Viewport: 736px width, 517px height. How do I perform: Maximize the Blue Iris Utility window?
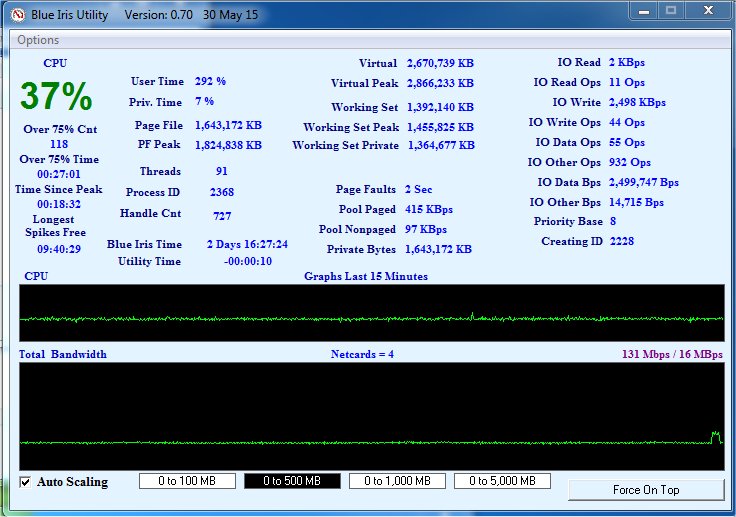coord(671,11)
